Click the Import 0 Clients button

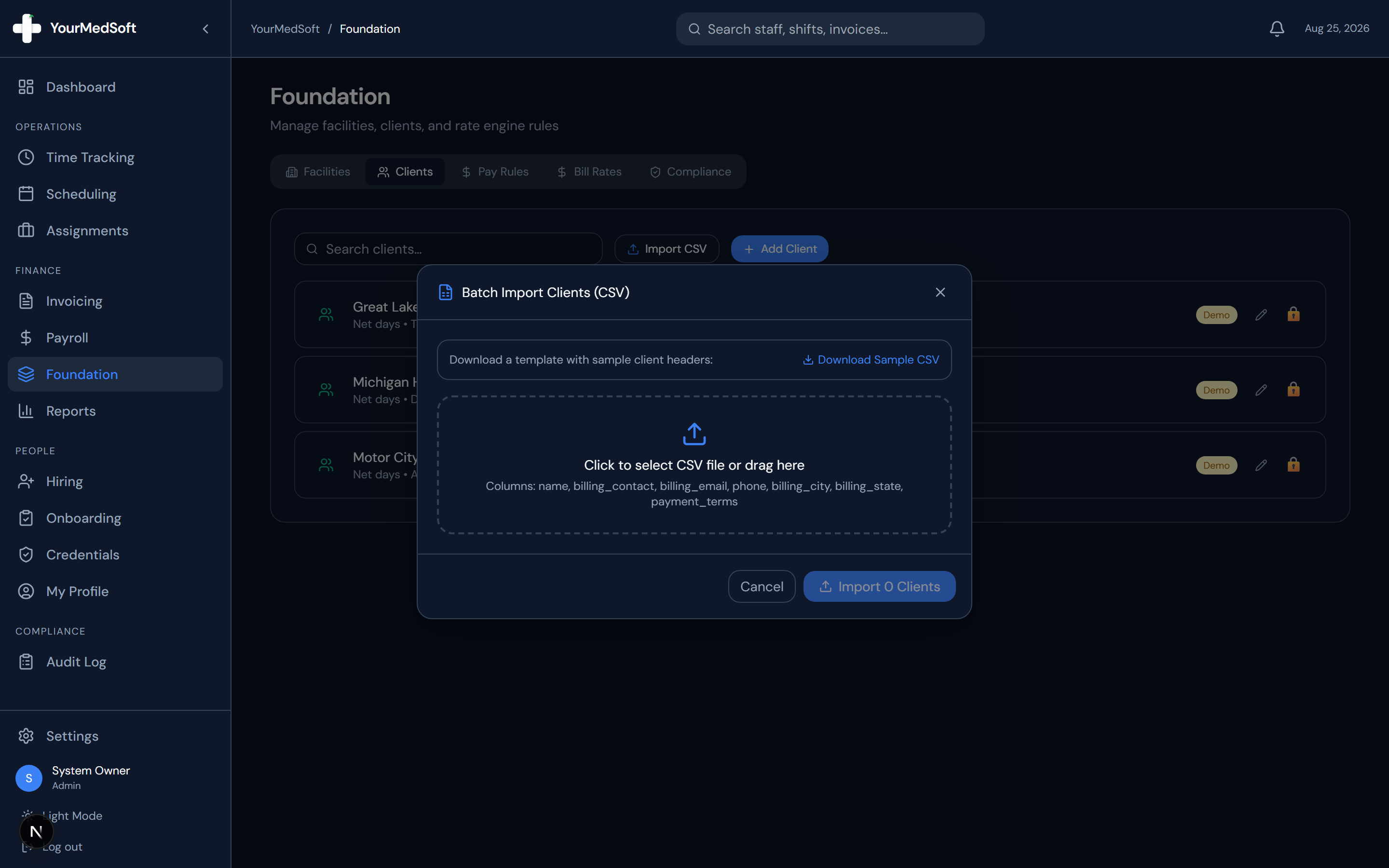[879, 586]
